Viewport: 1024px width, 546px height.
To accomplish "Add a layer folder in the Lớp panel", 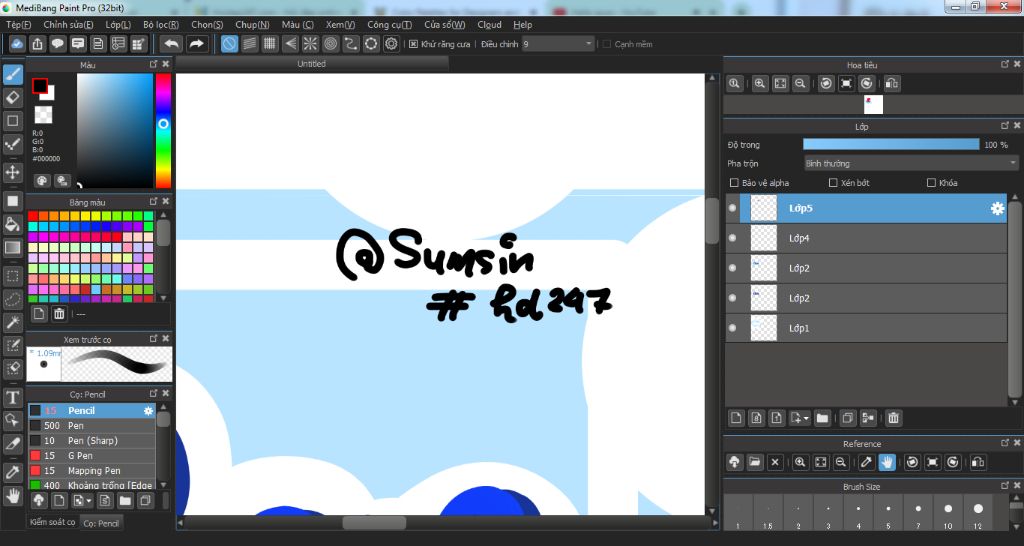I will point(822,418).
